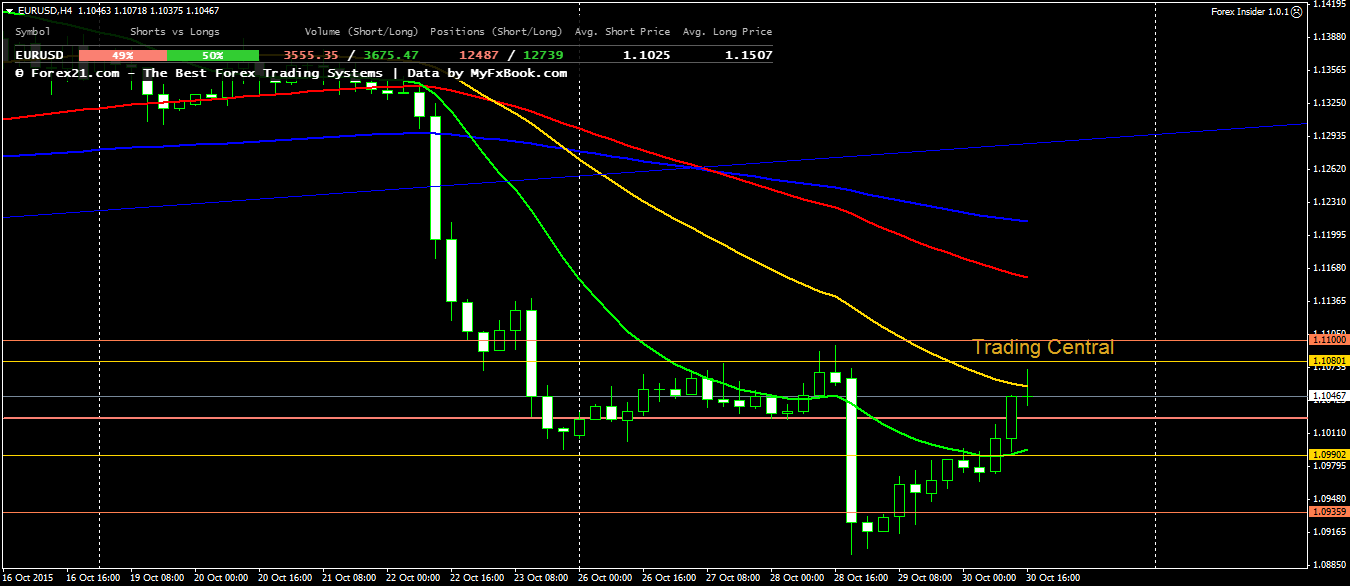
Task: Click the 30 Oct 16:00 time label
Action: (1052, 578)
